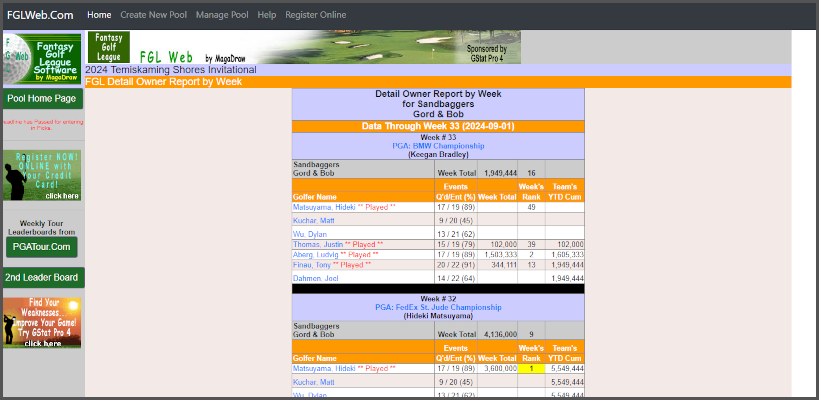
Task: Click the 17 / 19 (89) Aberg events cell
Action: (455, 255)
